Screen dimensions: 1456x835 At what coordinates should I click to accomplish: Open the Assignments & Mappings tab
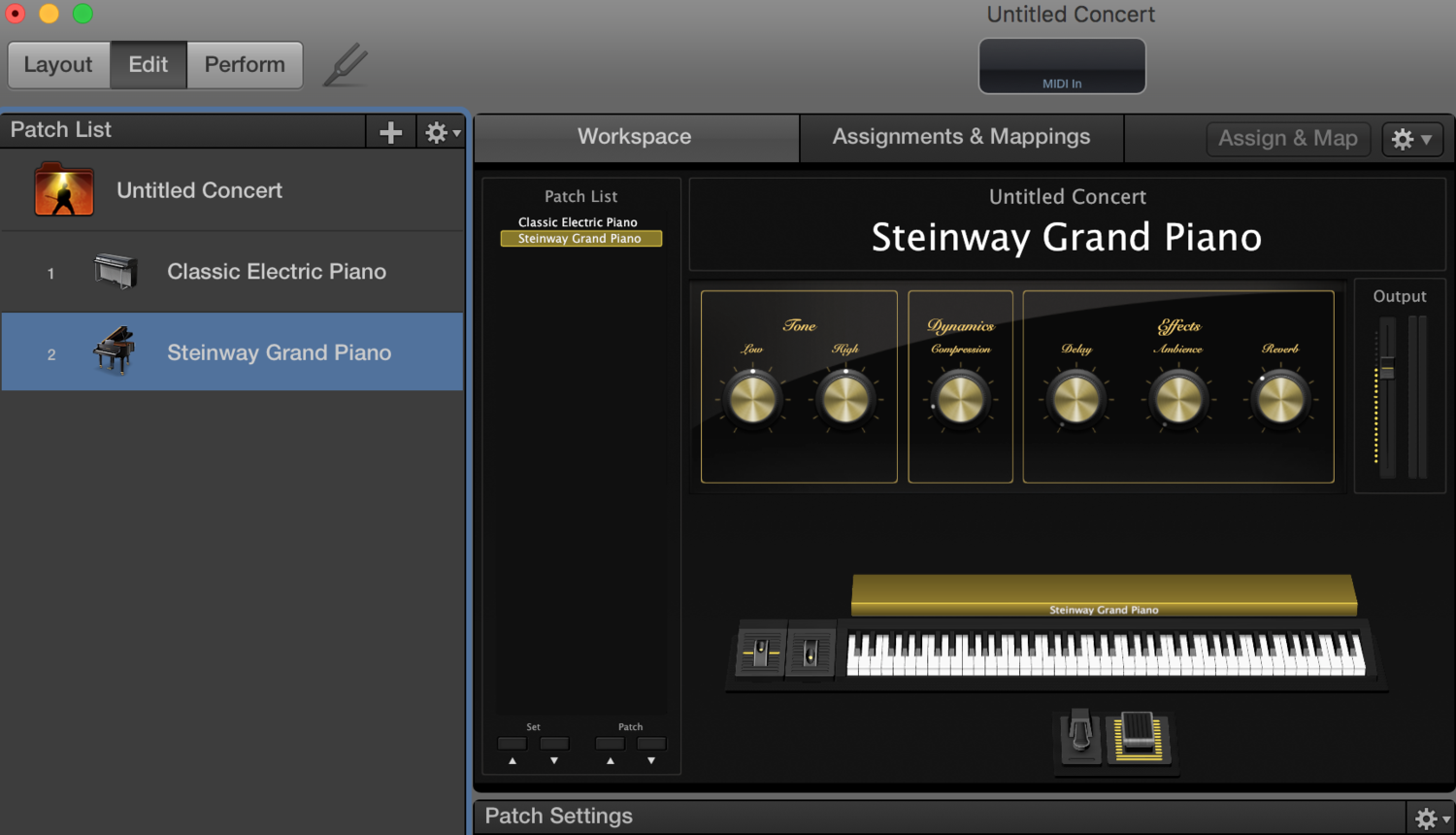pyautogui.click(x=962, y=138)
